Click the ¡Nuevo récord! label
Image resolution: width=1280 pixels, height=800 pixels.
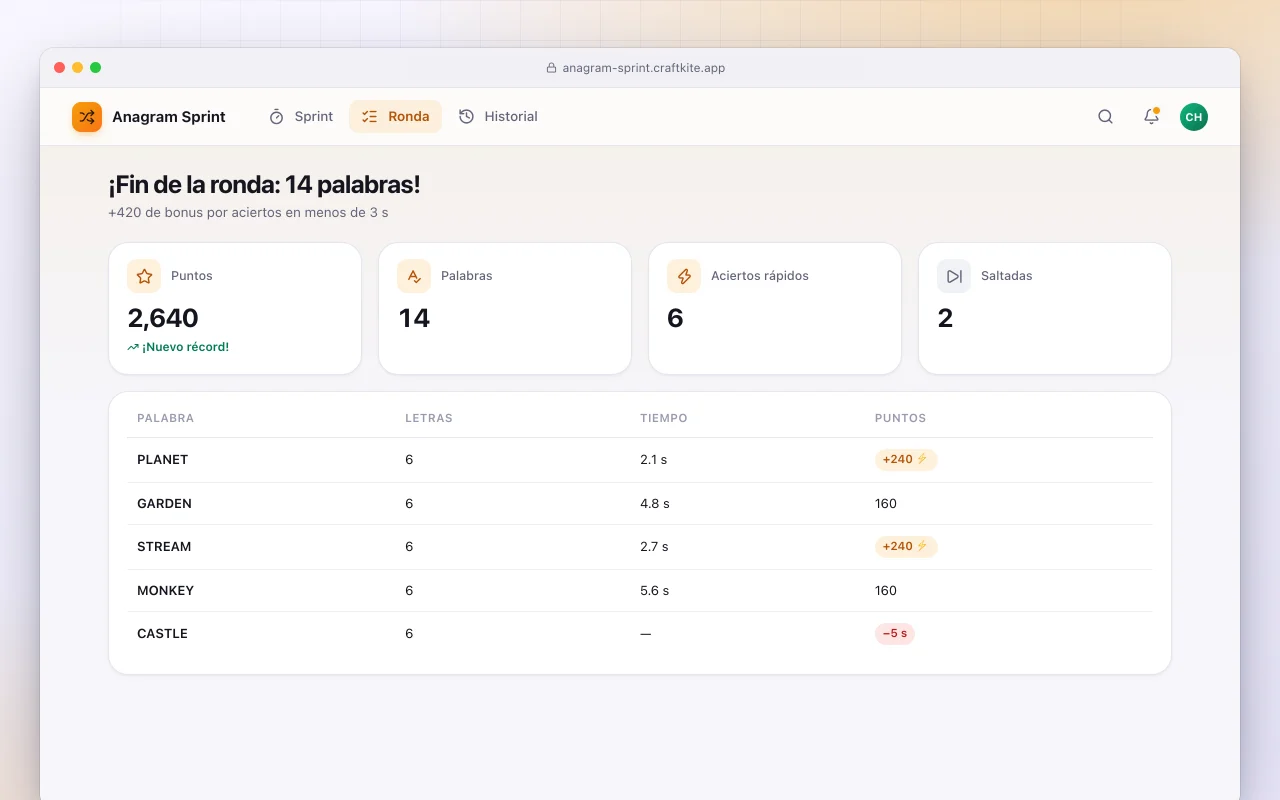pyautogui.click(x=185, y=347)
